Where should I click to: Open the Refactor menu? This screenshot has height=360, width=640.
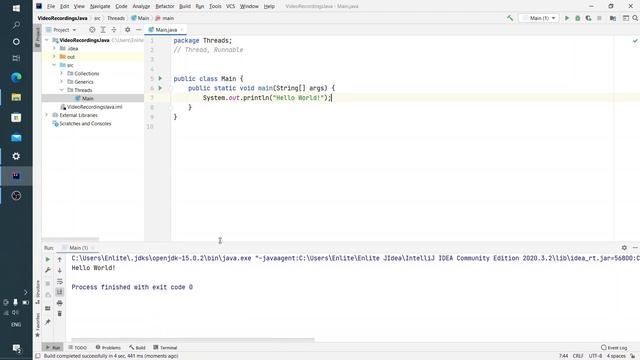(x=165, y=6)
